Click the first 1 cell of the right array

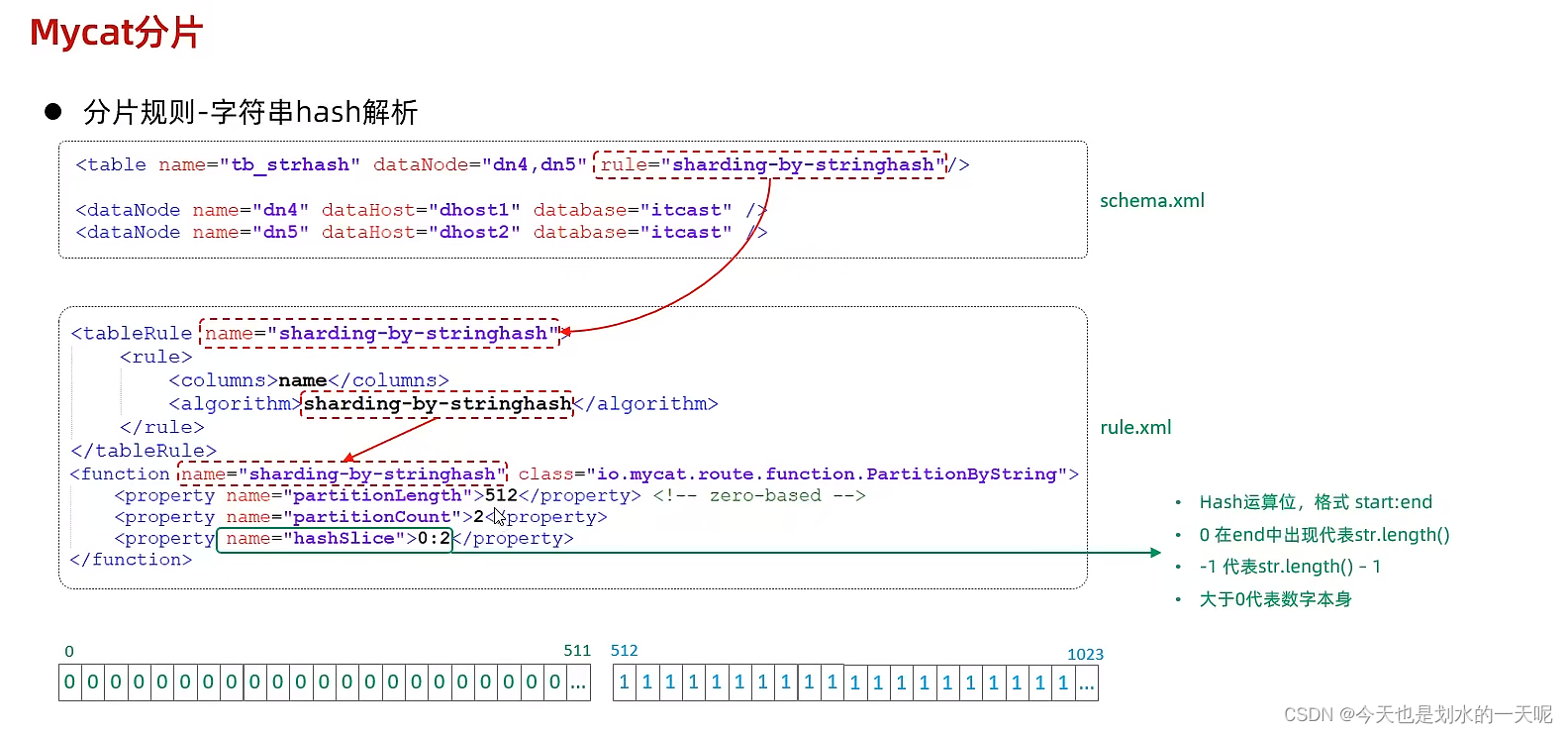(625, 682)
